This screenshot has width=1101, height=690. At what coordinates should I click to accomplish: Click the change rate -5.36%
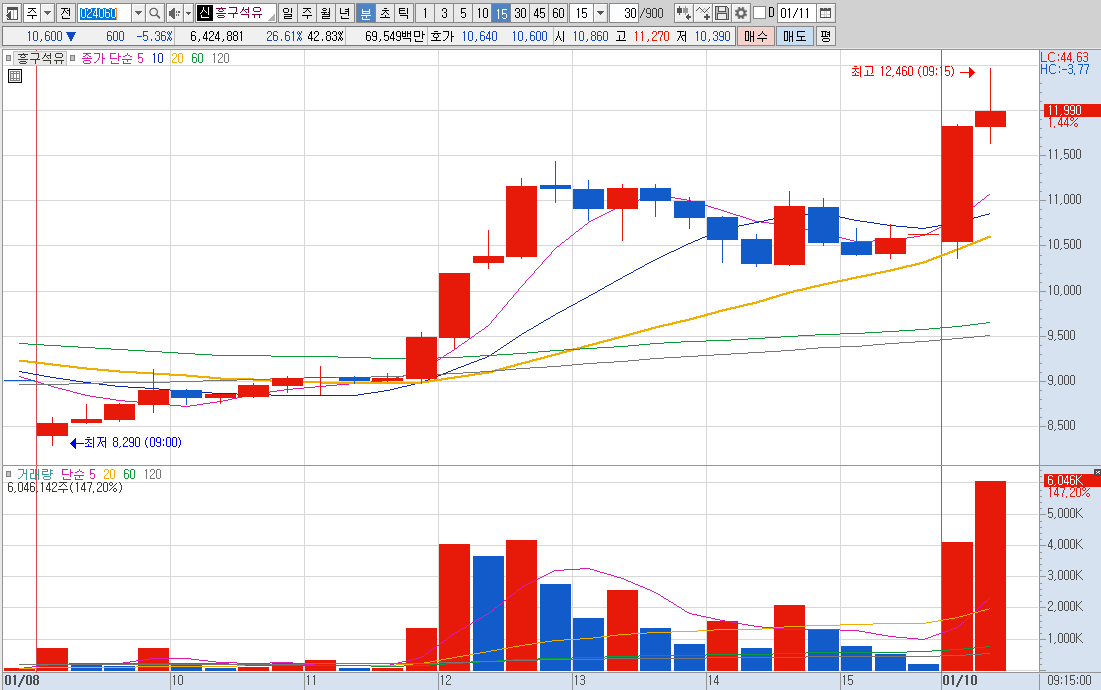[154, 36]
